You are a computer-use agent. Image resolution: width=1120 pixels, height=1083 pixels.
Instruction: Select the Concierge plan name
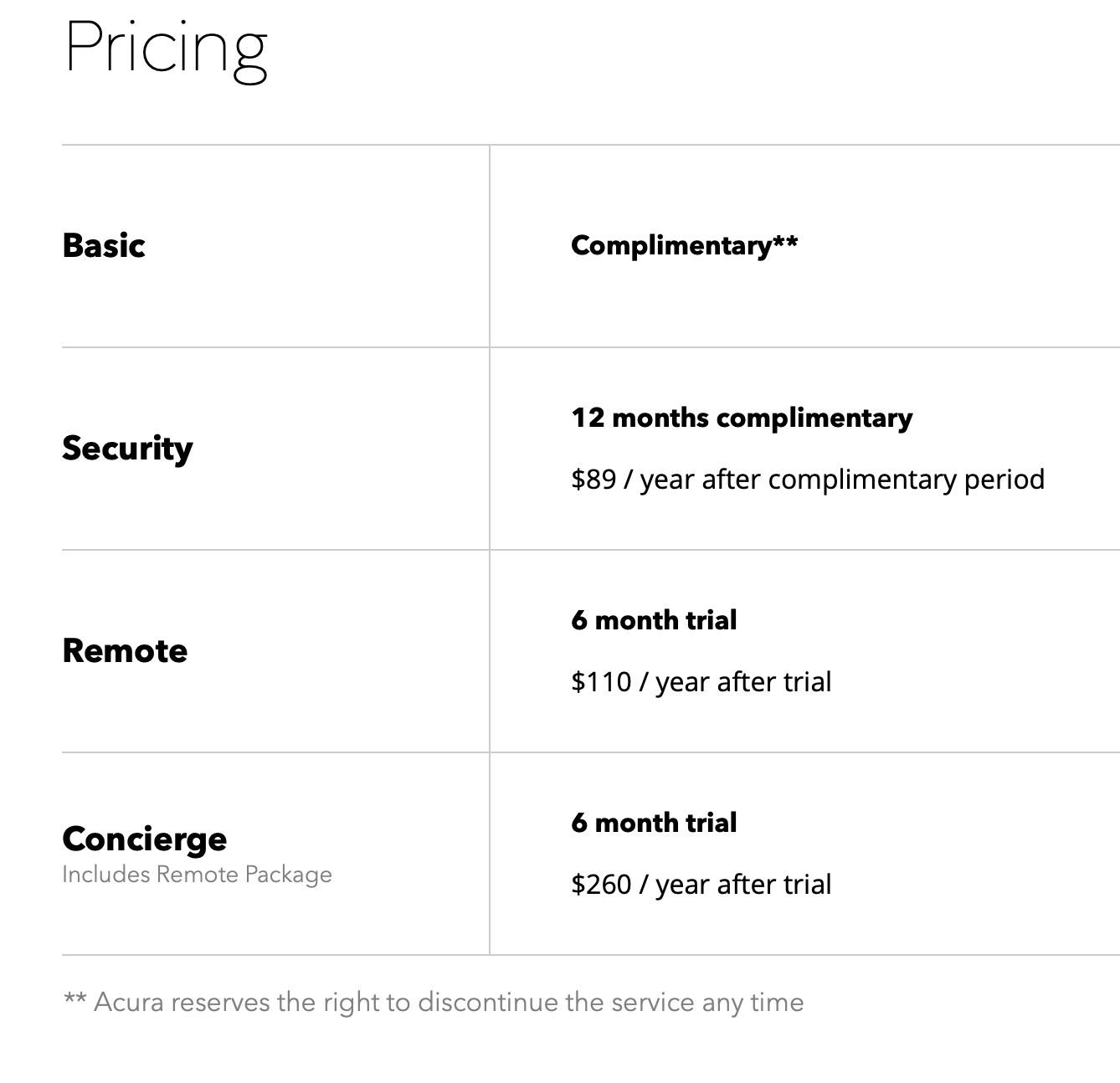coord(145,839)
